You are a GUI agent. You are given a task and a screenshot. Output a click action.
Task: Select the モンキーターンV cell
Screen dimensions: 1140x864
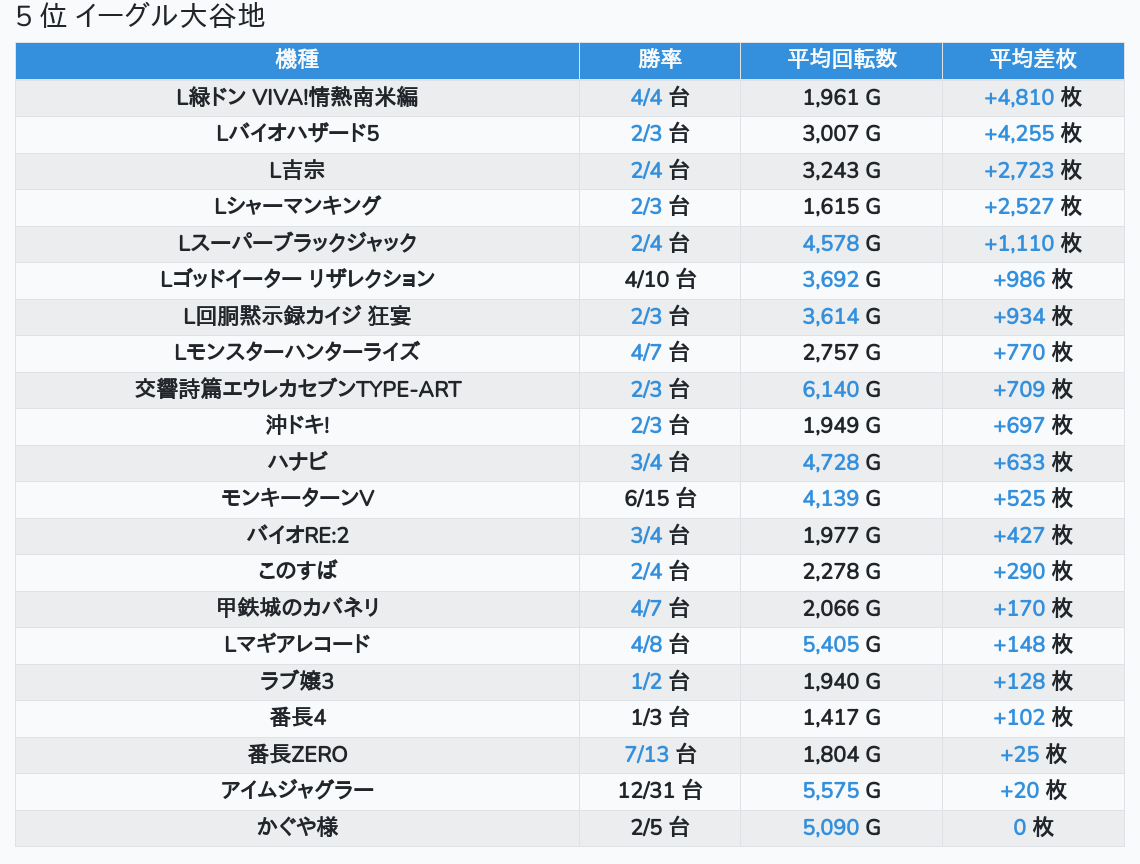point(297,498)
